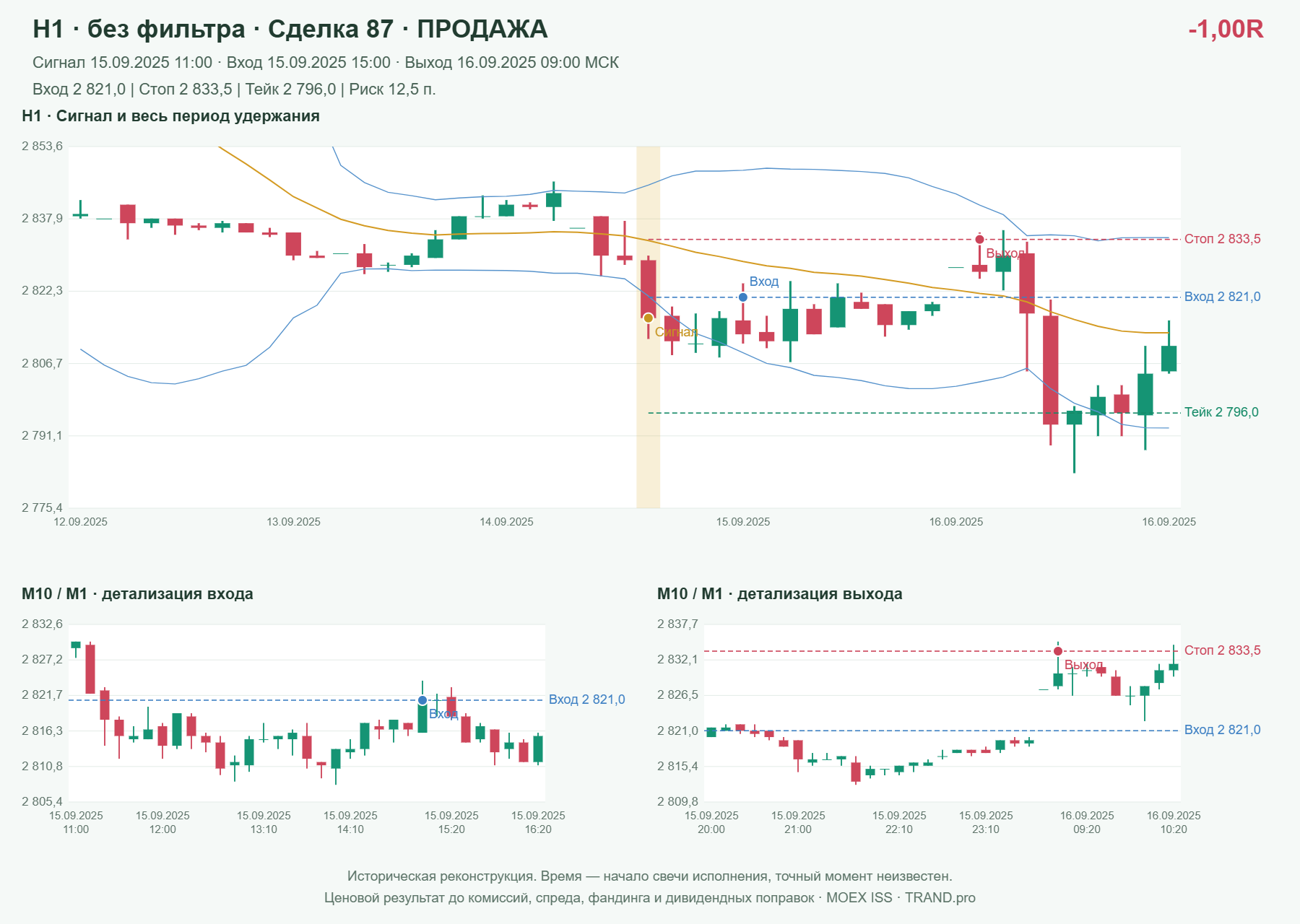Viewport: 1300px width, 924px height.
Task: Select the "Вход 2 821,0" label on H1 chart
Action: click(1223, 297)
